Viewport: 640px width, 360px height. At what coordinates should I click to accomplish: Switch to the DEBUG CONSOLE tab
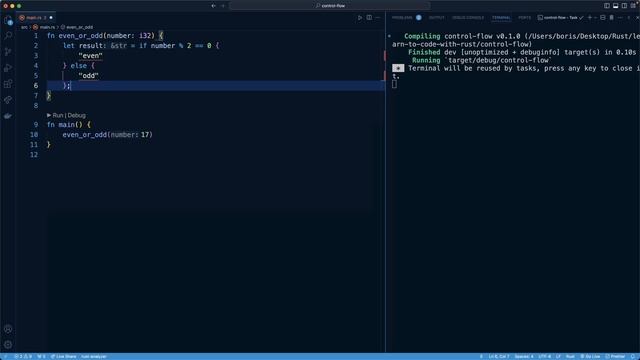(468, 18)
